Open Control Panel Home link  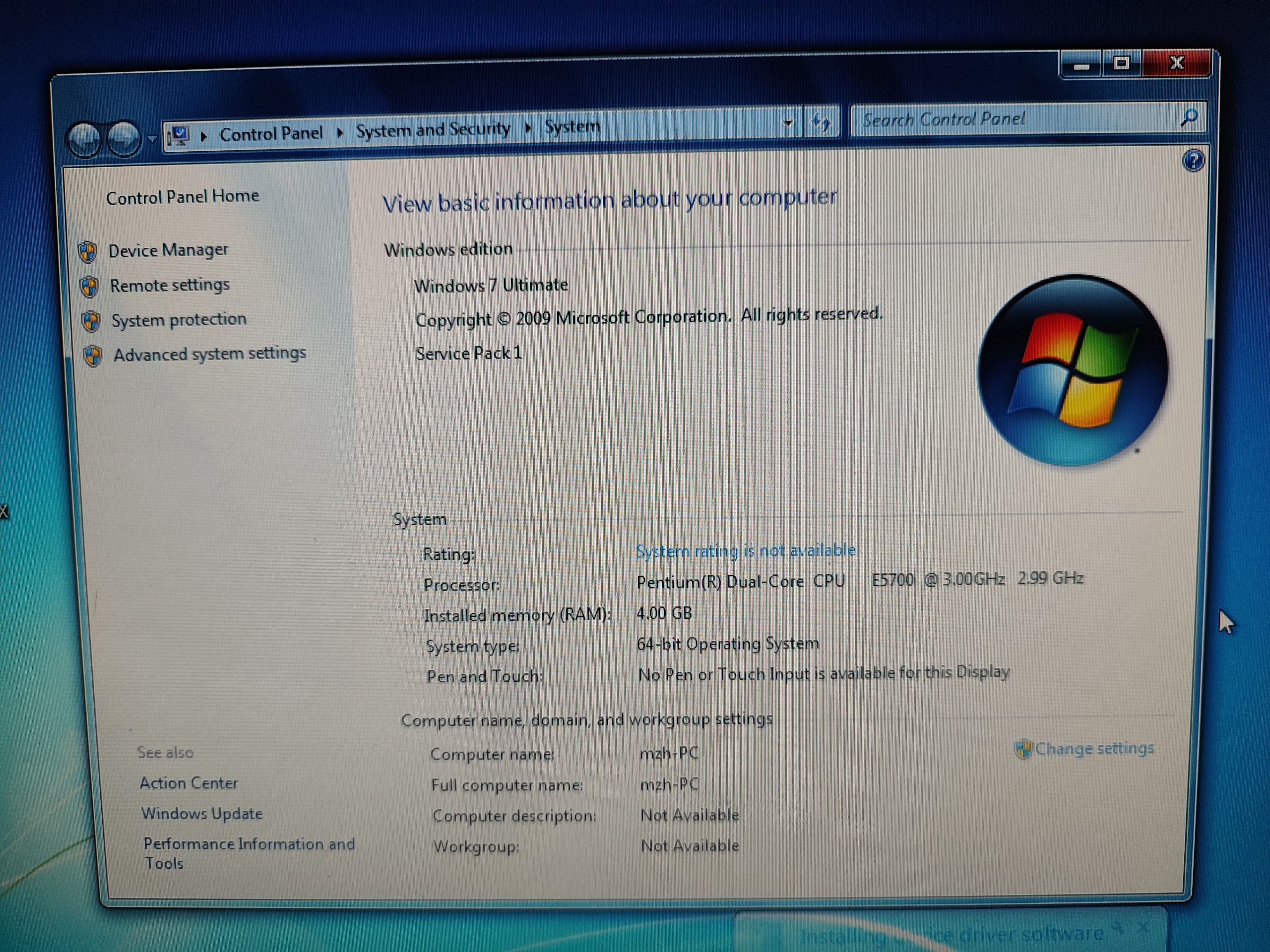coord(183,197)
